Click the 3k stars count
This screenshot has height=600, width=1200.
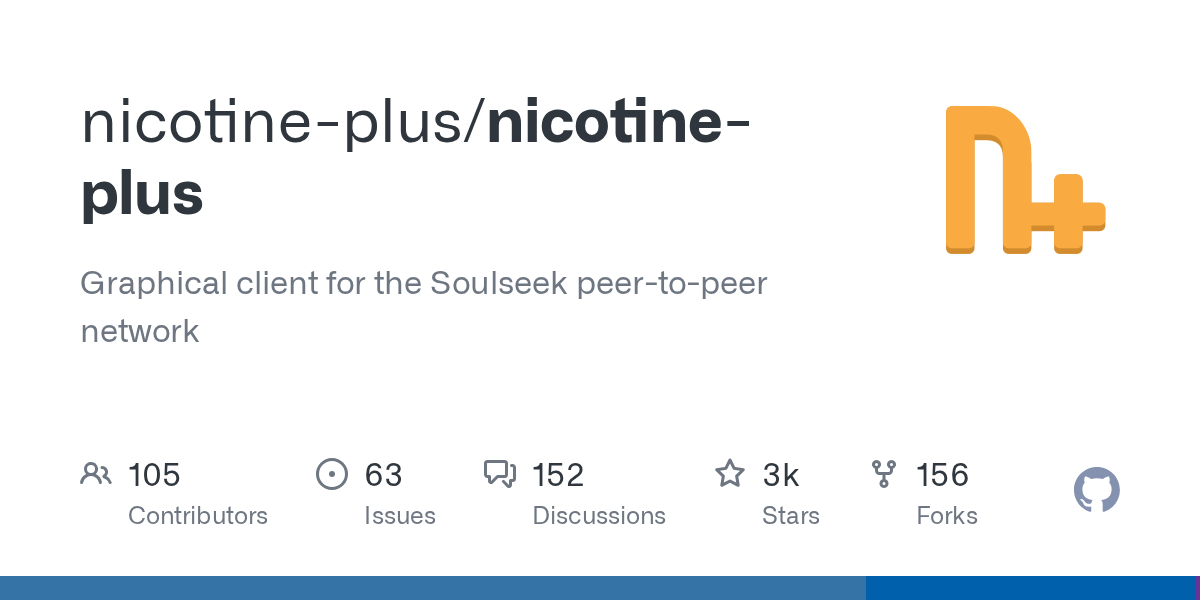pyautogui.click(x=781, y=474)
